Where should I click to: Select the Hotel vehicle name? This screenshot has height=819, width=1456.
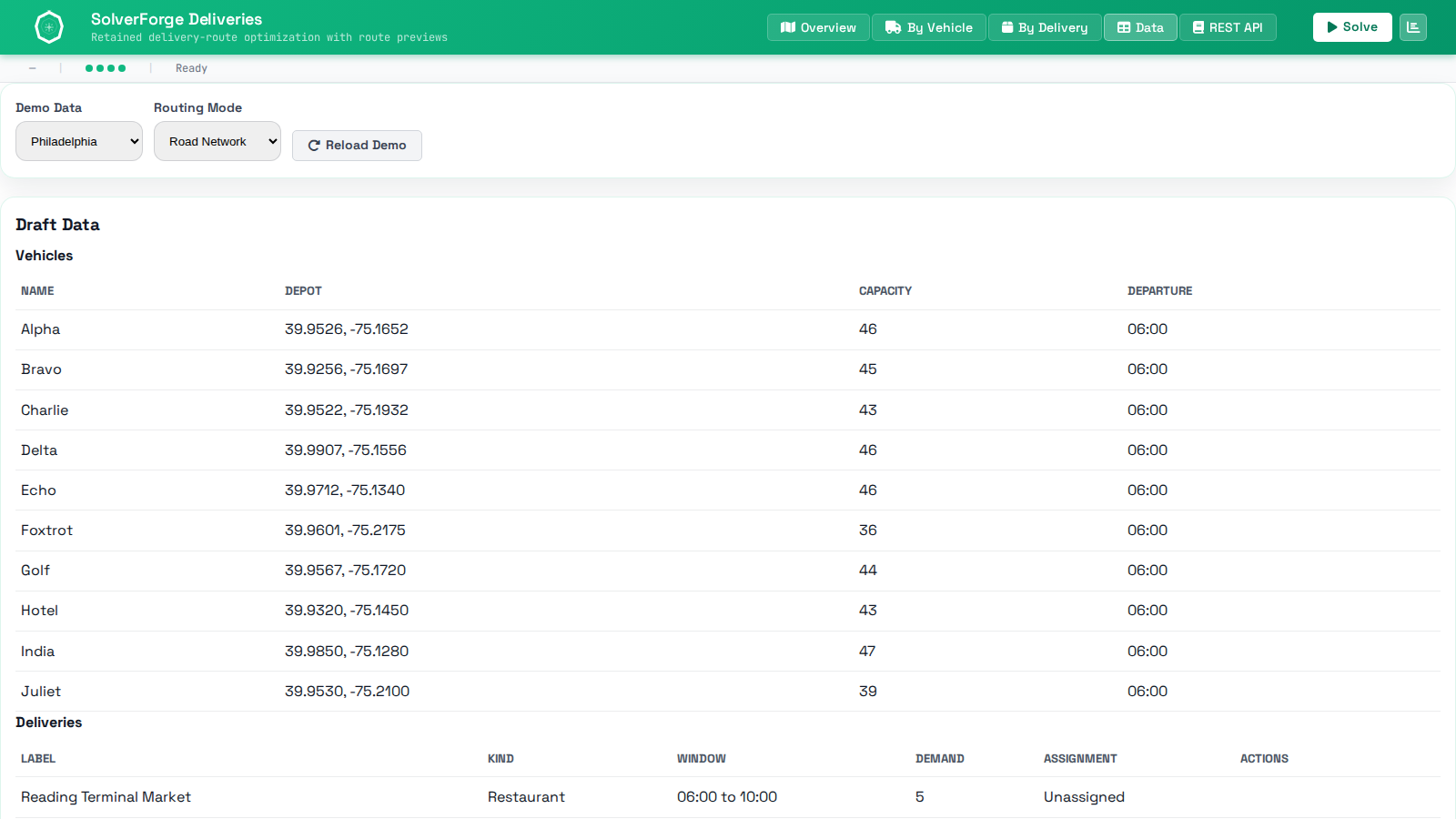click(x=39, y=611)
